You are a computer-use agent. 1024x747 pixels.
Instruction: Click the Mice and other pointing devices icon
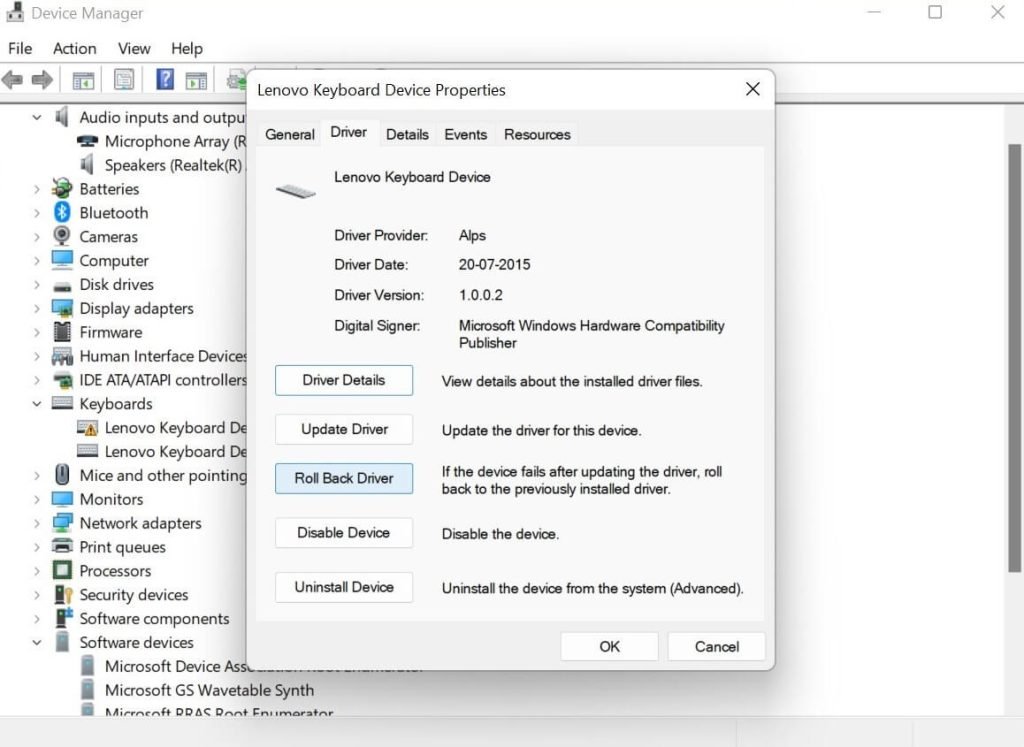tap(62, 475)
